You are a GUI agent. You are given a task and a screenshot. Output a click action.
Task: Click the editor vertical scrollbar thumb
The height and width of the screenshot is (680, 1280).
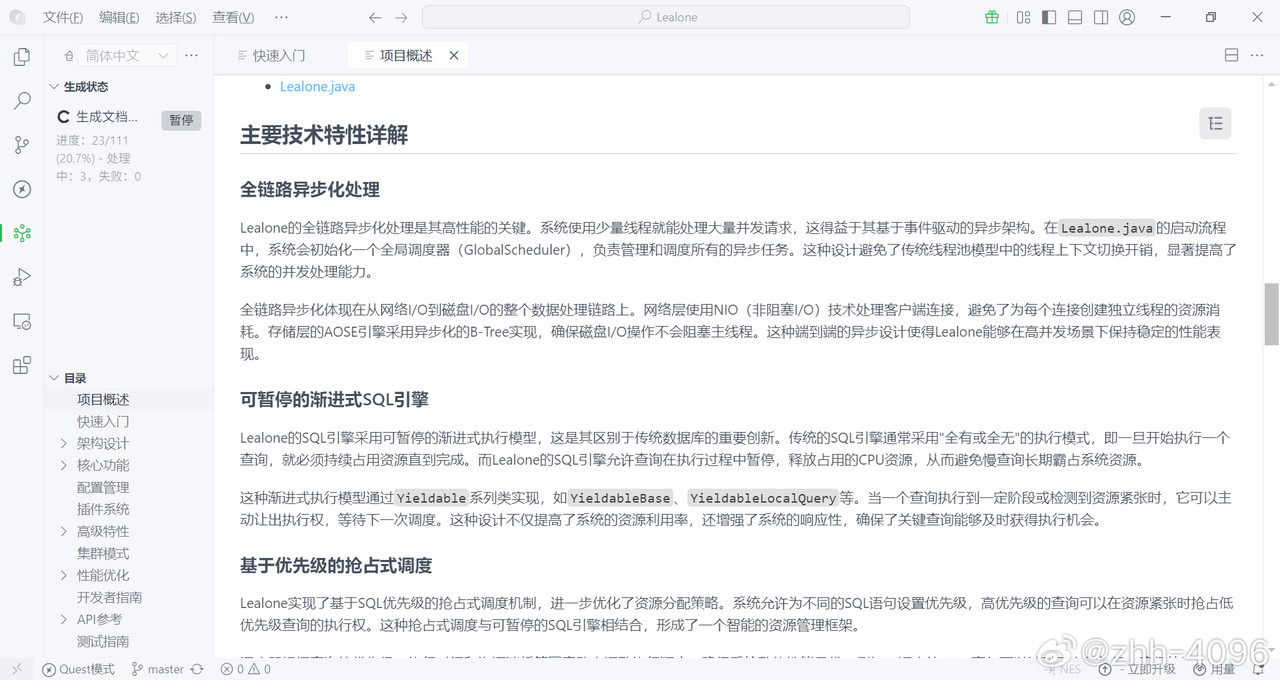[x=1272, y=313]
